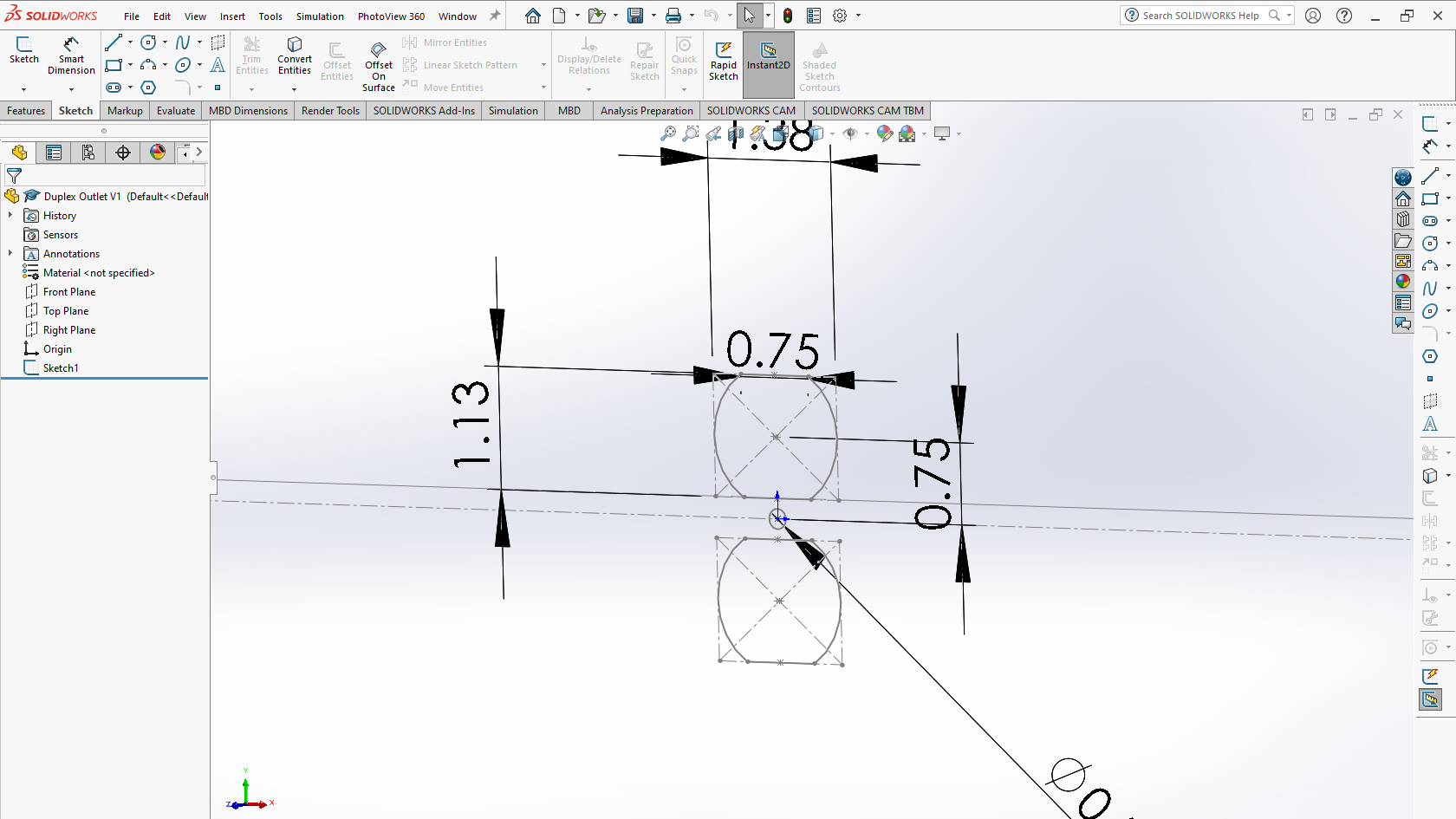The image size is (1456, 819).
Task: Open the Tools menu
Action: point(270,16)
